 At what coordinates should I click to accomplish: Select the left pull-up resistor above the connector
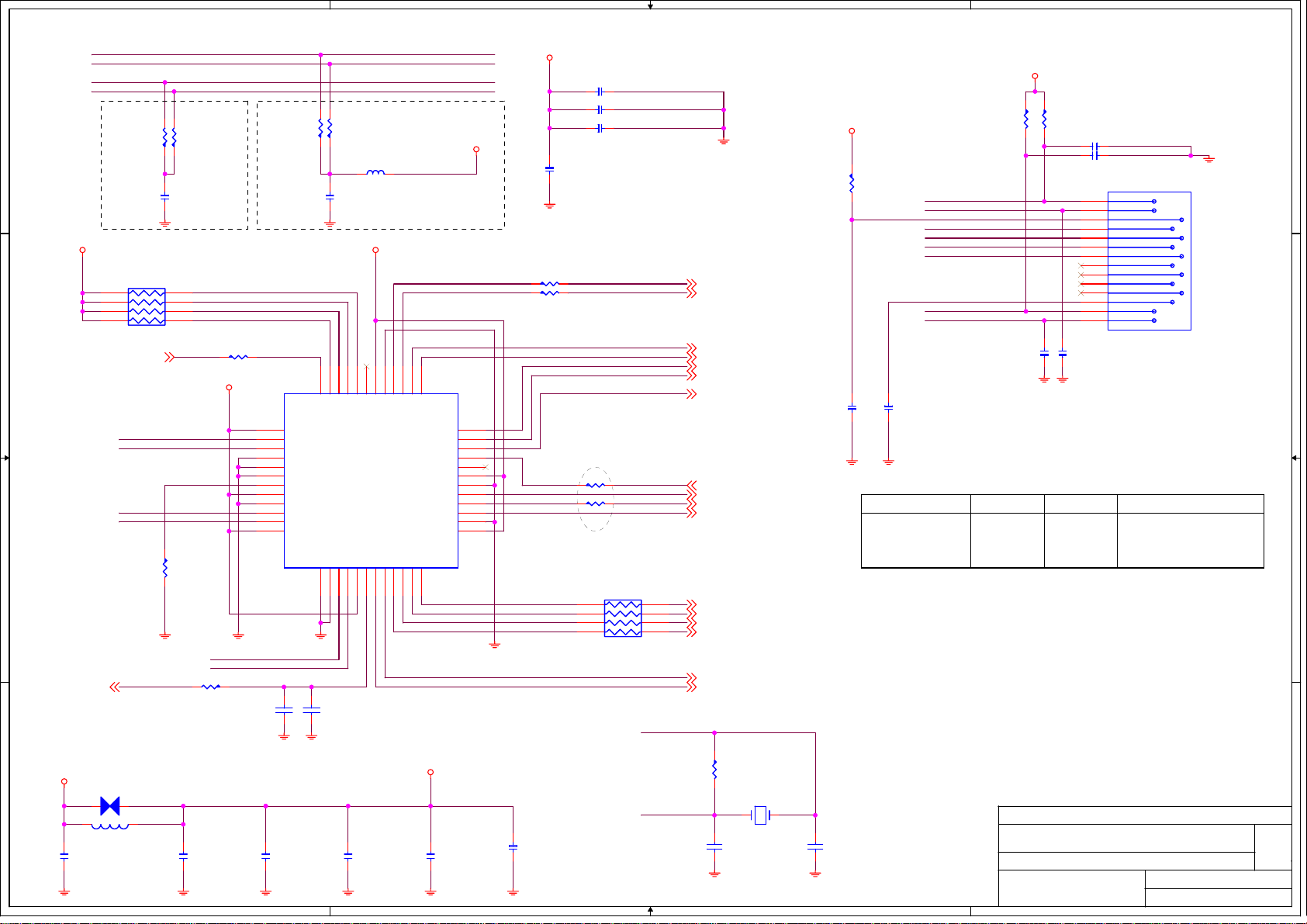click(1025, 119)
